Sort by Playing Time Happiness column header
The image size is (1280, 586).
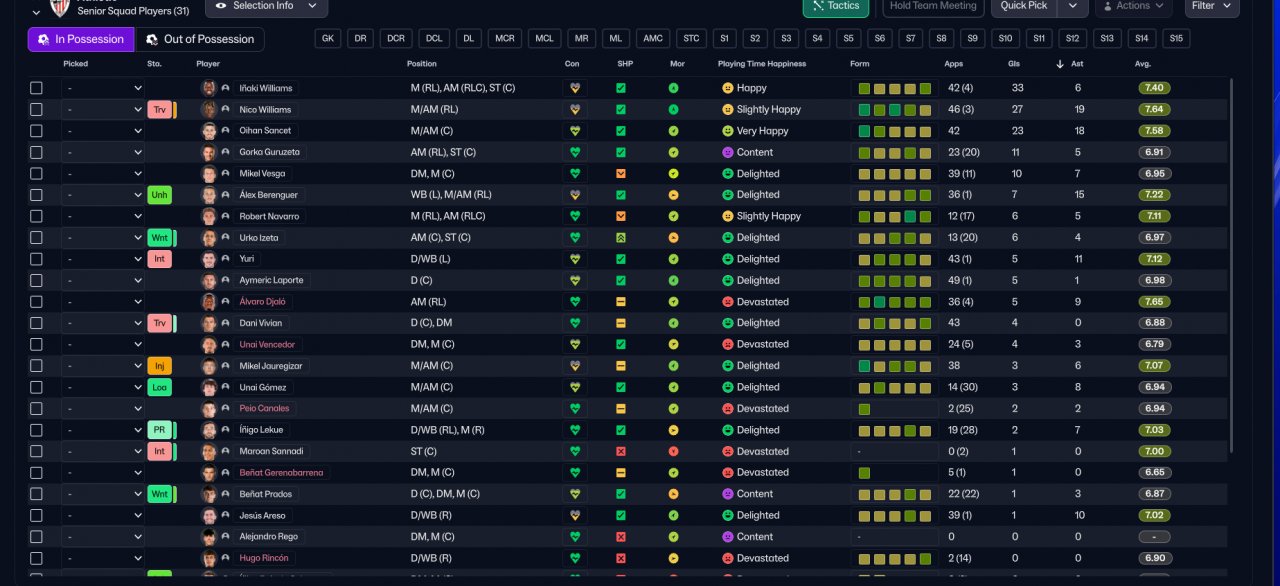coord(762,64)
